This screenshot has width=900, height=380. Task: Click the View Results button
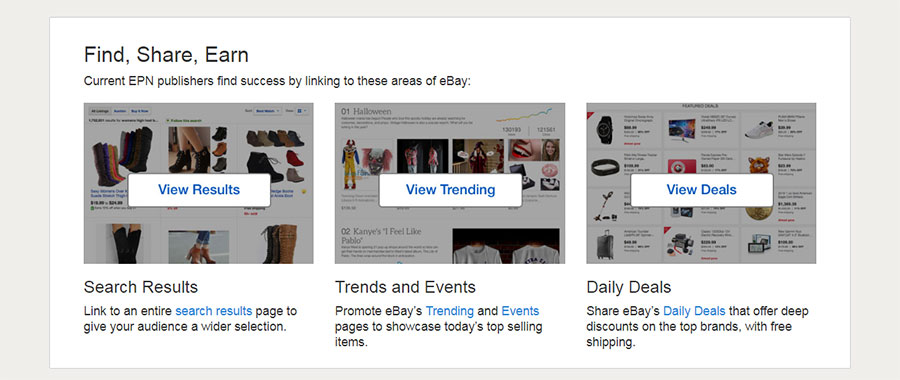click(199, 190)
